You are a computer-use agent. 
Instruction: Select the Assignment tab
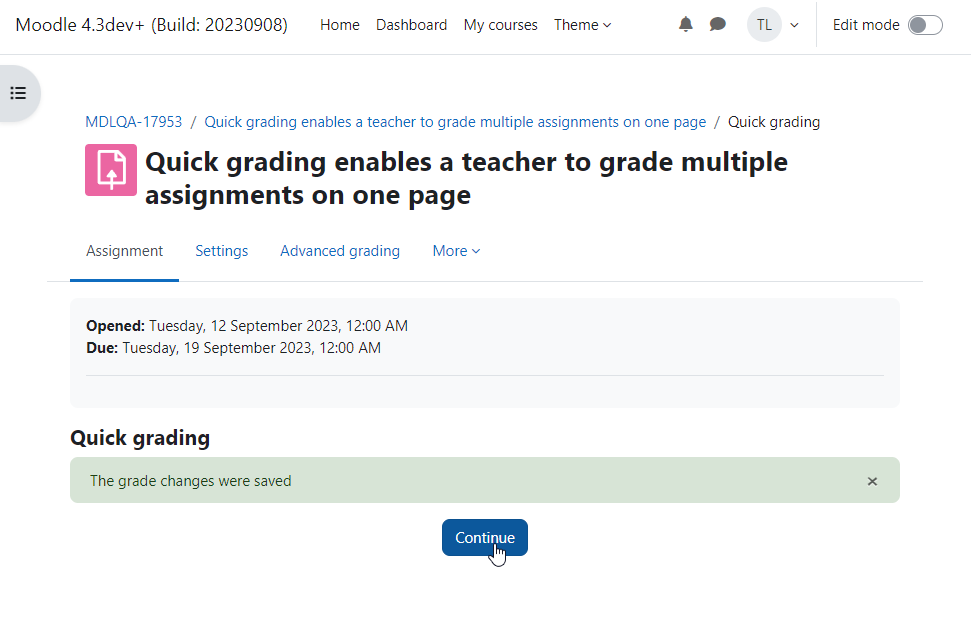[124, 251]
